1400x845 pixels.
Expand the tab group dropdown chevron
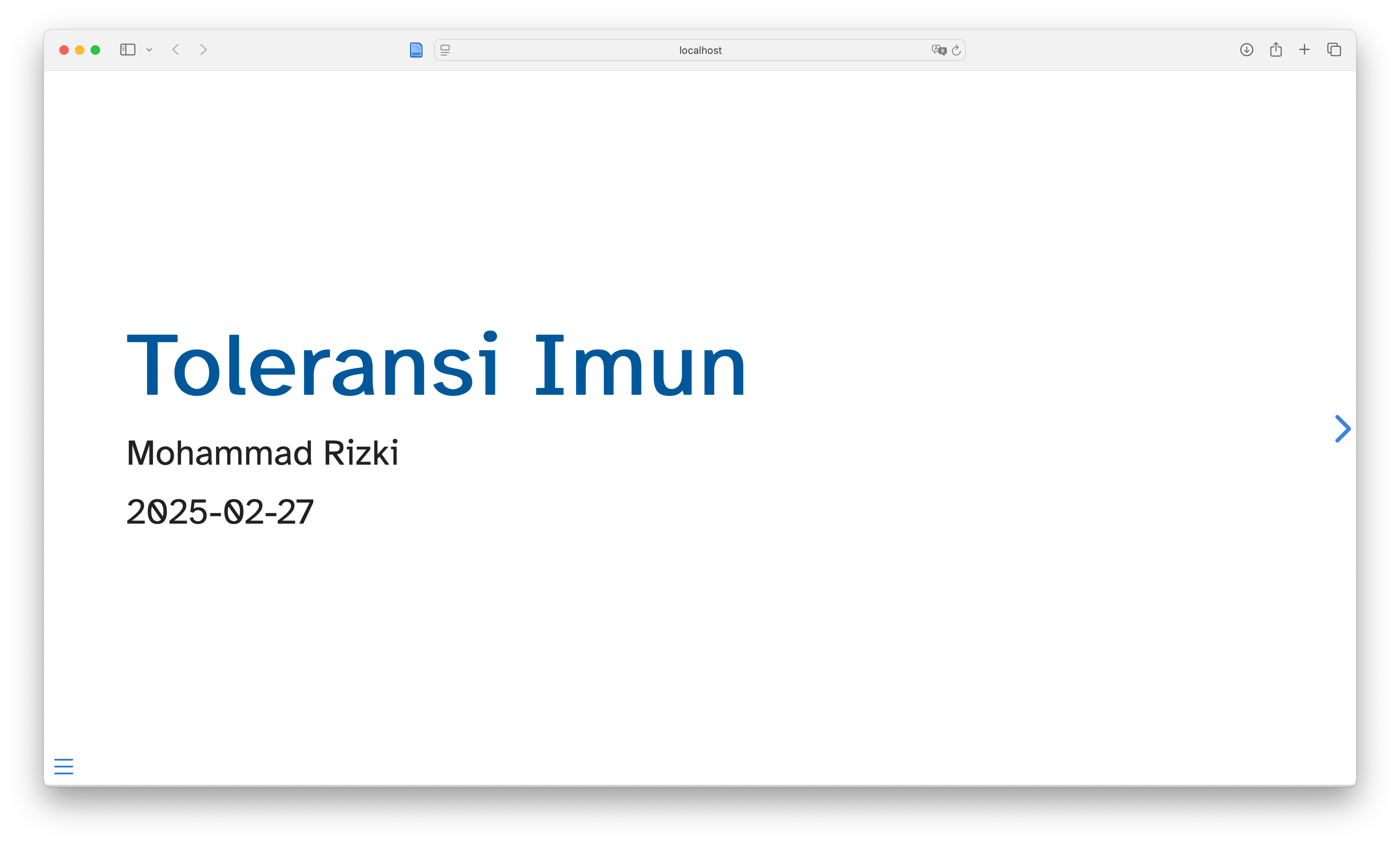[x=150, y=50]
